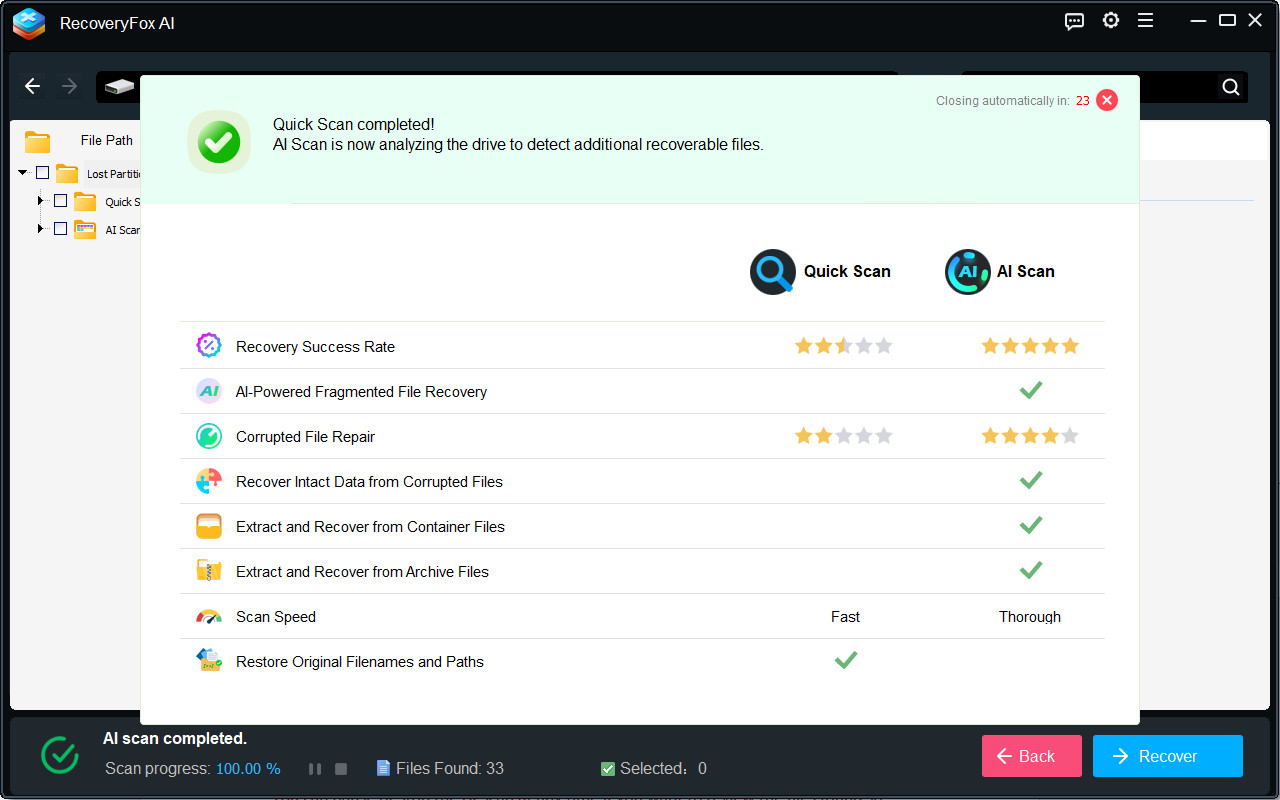Click the blue Recover button
Screen dimensions: 1280x800
[x=1168, y=756]
